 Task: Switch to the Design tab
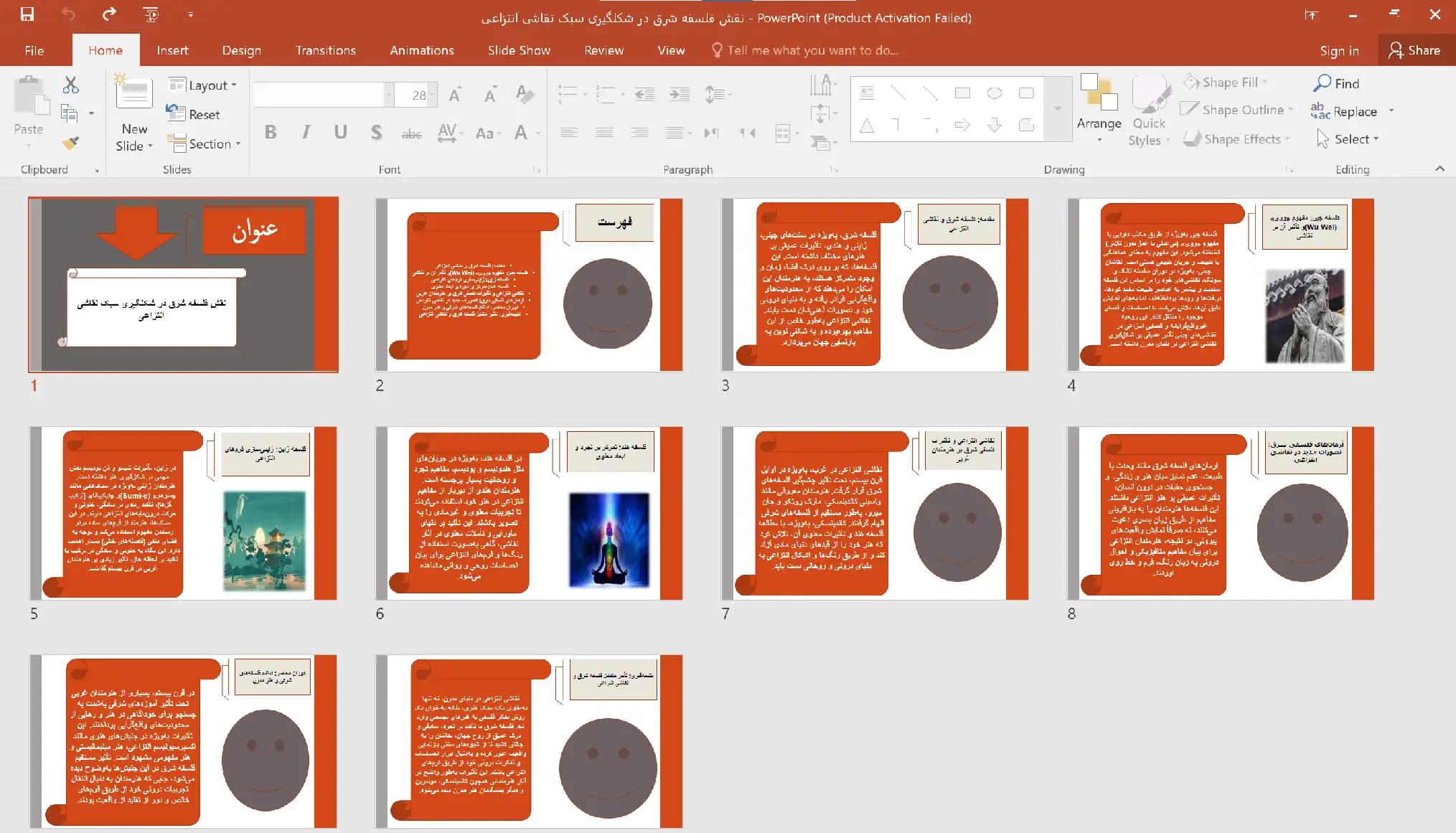[x=241, y=50]
